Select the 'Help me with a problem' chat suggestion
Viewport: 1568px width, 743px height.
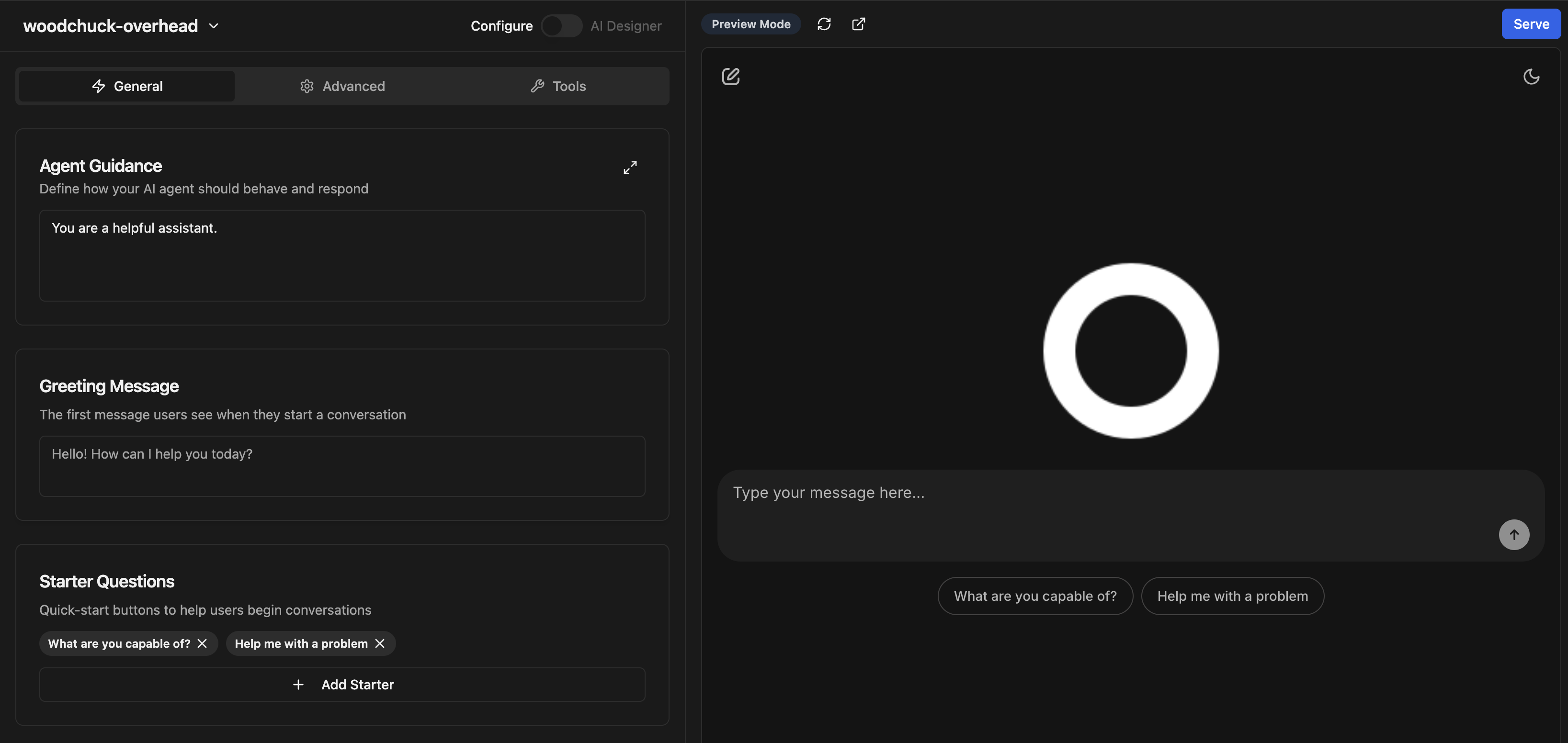click(1232, 596)
